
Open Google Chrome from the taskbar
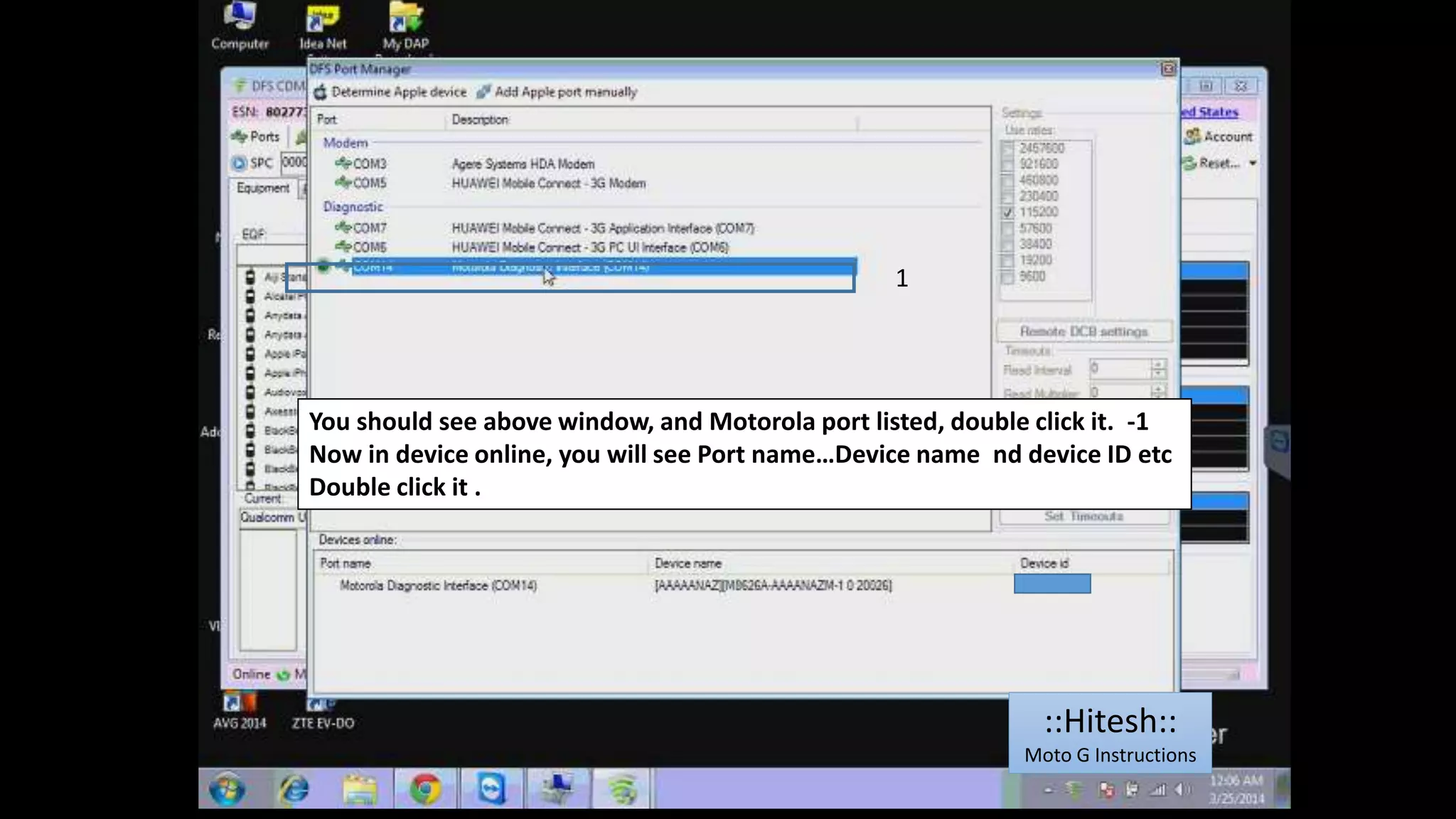pyautogui.click(x=425, y=789)
